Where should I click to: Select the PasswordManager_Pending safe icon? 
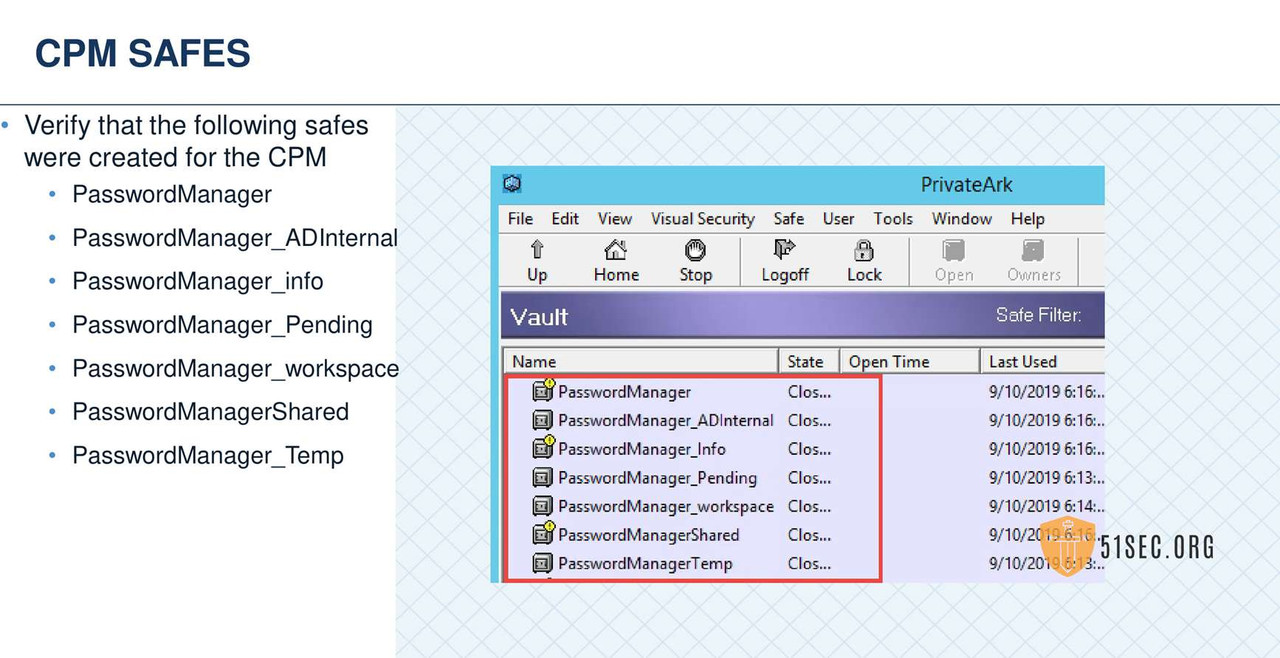[543, 477]
